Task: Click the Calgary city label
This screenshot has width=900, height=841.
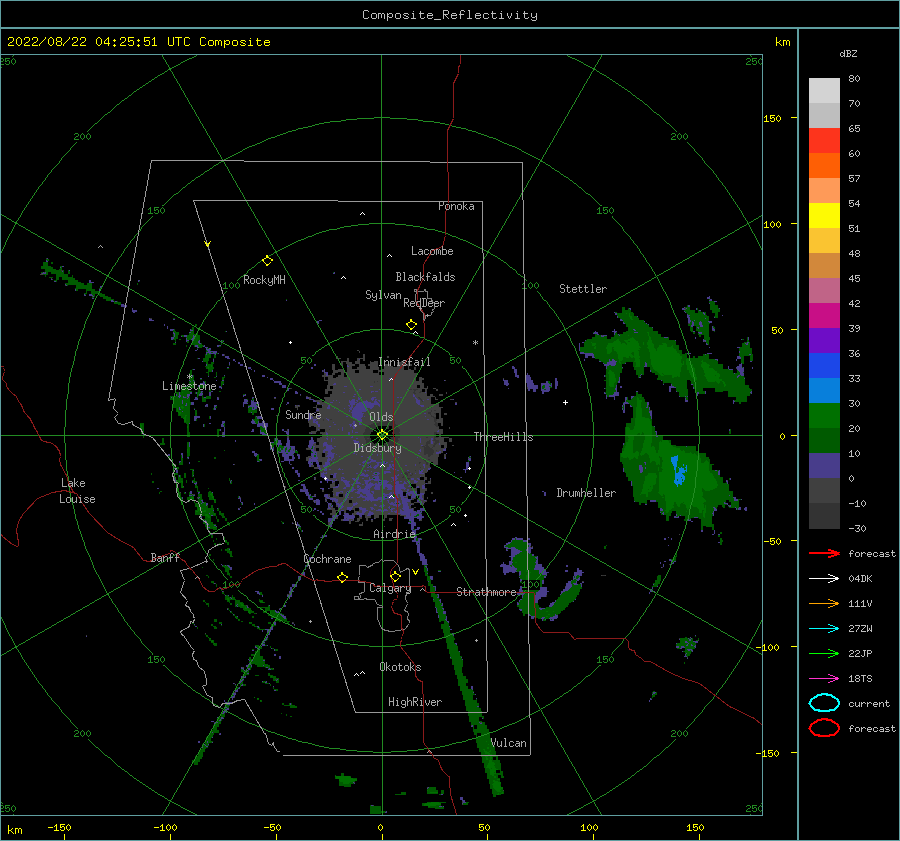Action: [x=390, y=588]
